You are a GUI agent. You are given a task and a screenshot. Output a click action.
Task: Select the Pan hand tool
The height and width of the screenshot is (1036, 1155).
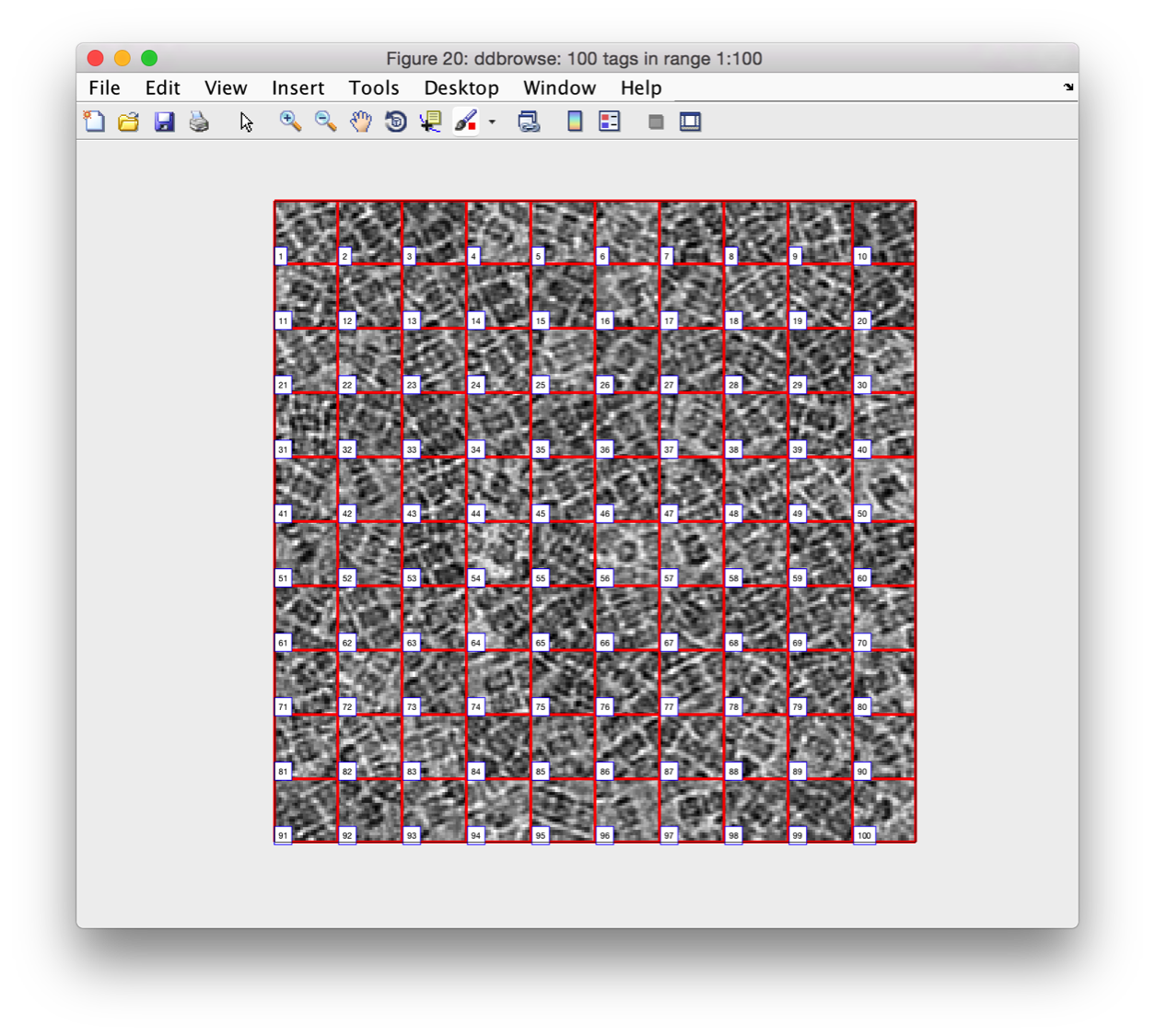360,122
